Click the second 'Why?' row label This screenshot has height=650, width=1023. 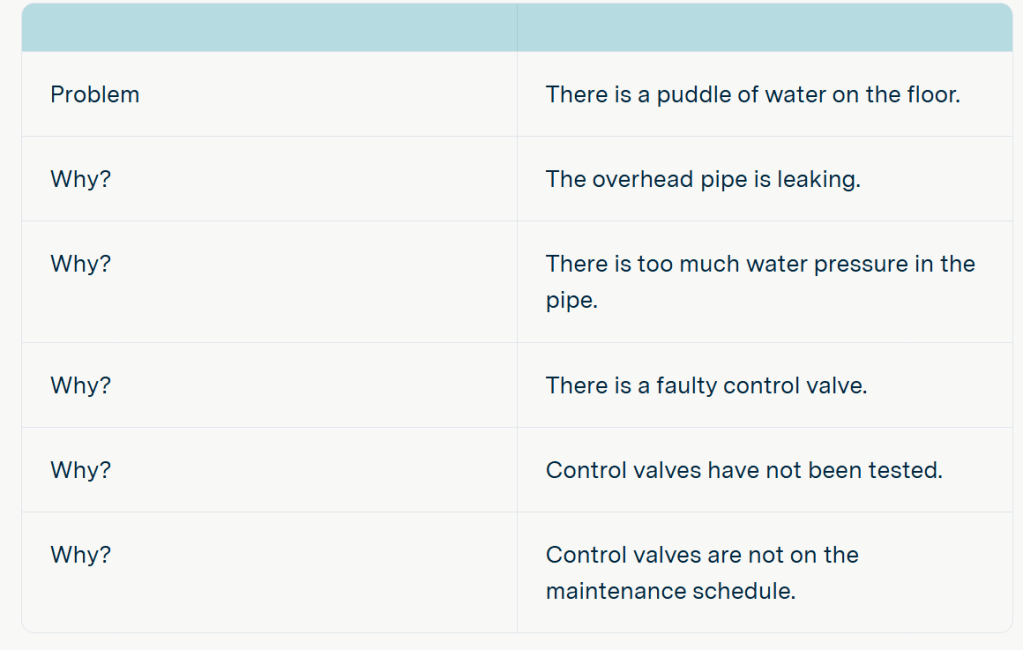coord(80,264)
